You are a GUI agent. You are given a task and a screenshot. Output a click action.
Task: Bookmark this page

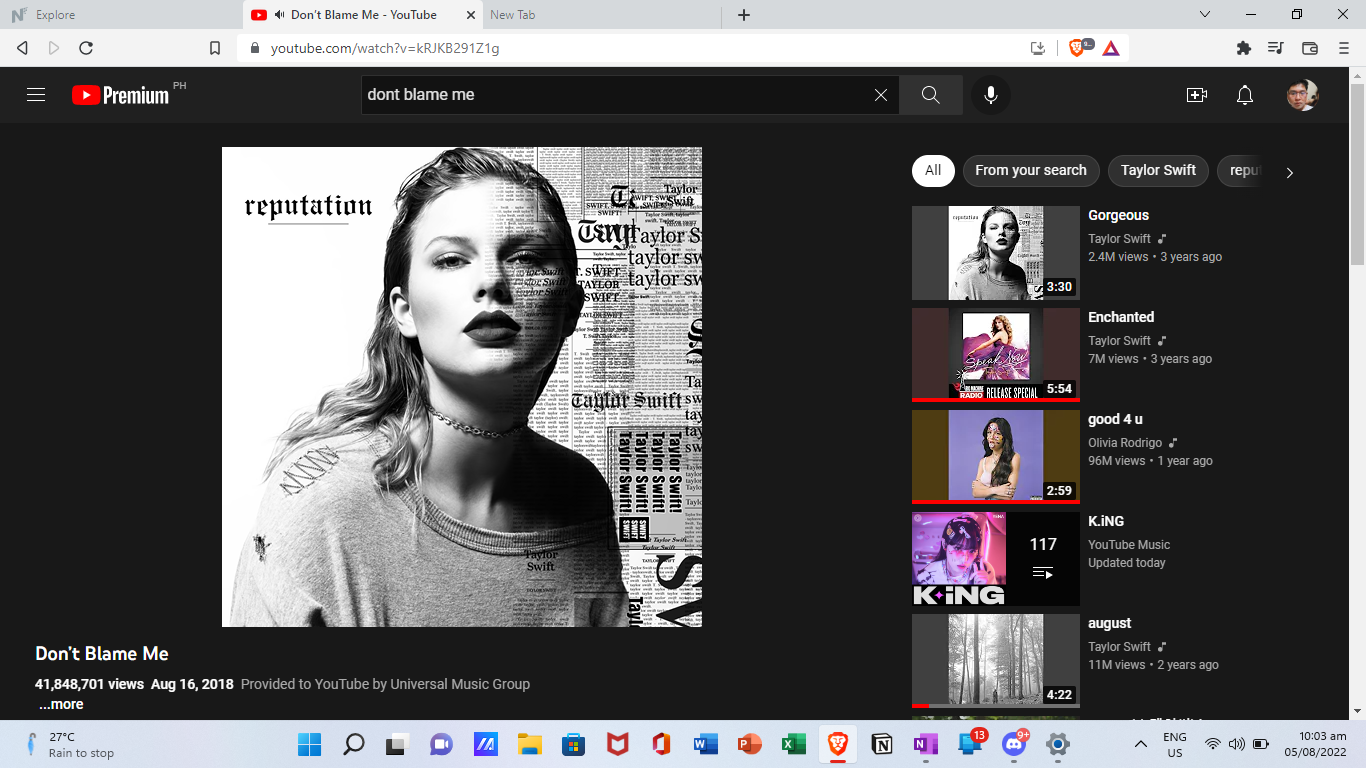tap(215, 48)
